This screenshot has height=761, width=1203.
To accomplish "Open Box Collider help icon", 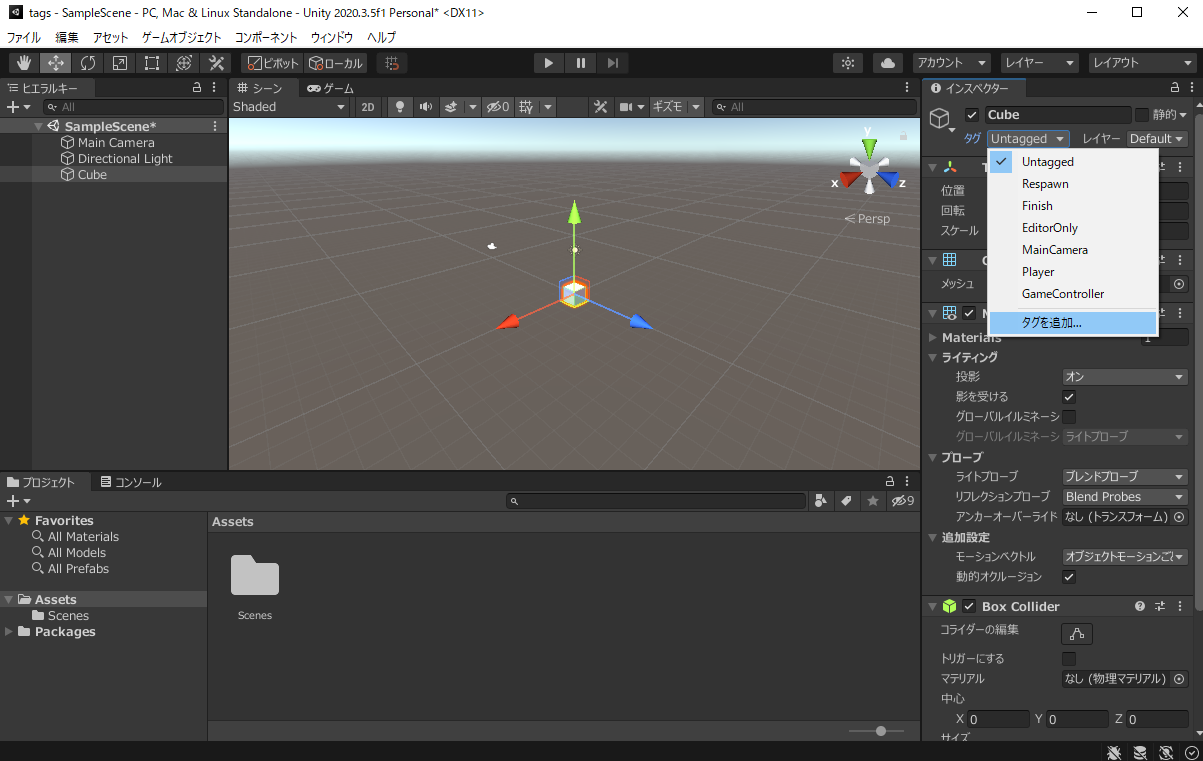I will point(1140,607).
